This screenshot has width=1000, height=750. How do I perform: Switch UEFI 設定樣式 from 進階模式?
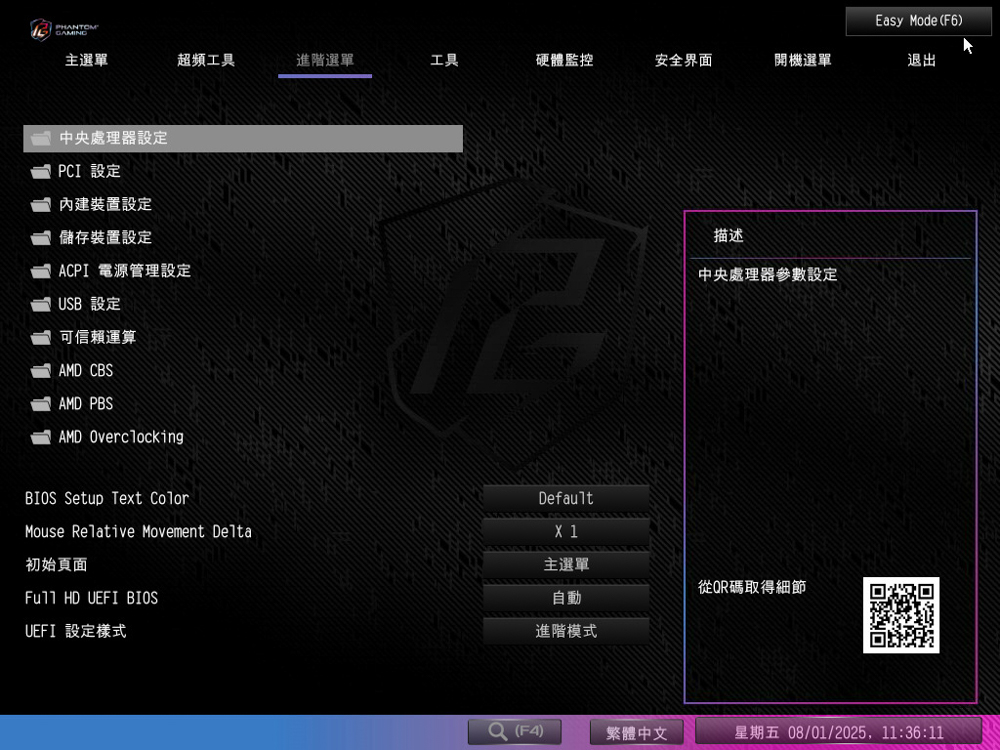tap(565, 631)
